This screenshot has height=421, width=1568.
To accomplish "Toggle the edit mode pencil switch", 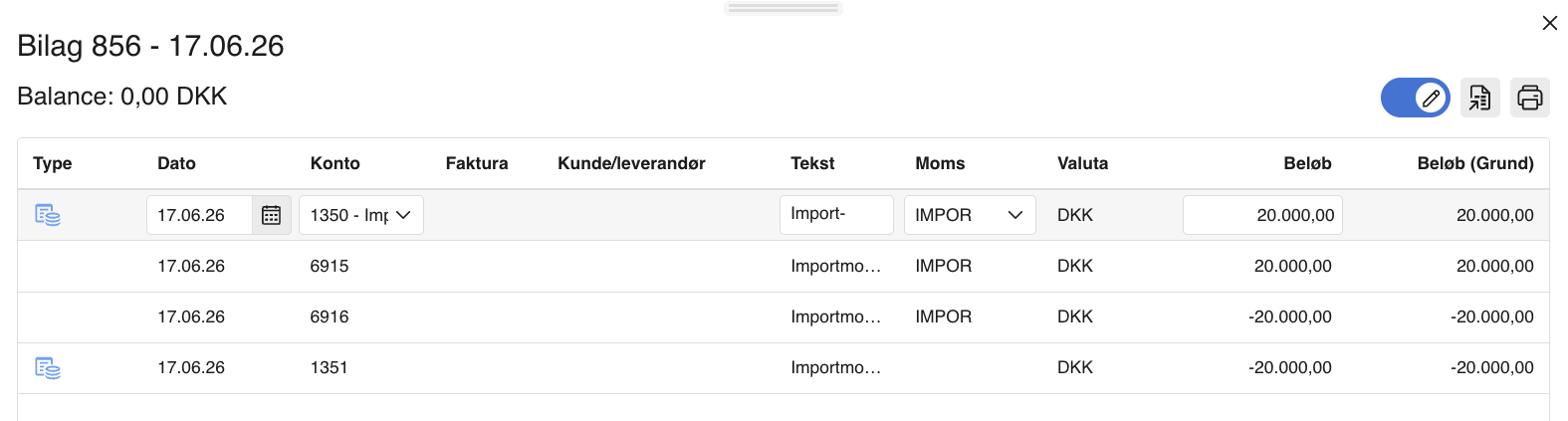I will coord(1415,98).
